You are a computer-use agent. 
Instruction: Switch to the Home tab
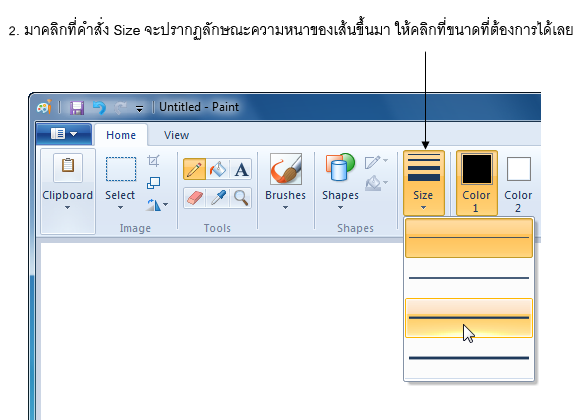click(x=121, y=135)
